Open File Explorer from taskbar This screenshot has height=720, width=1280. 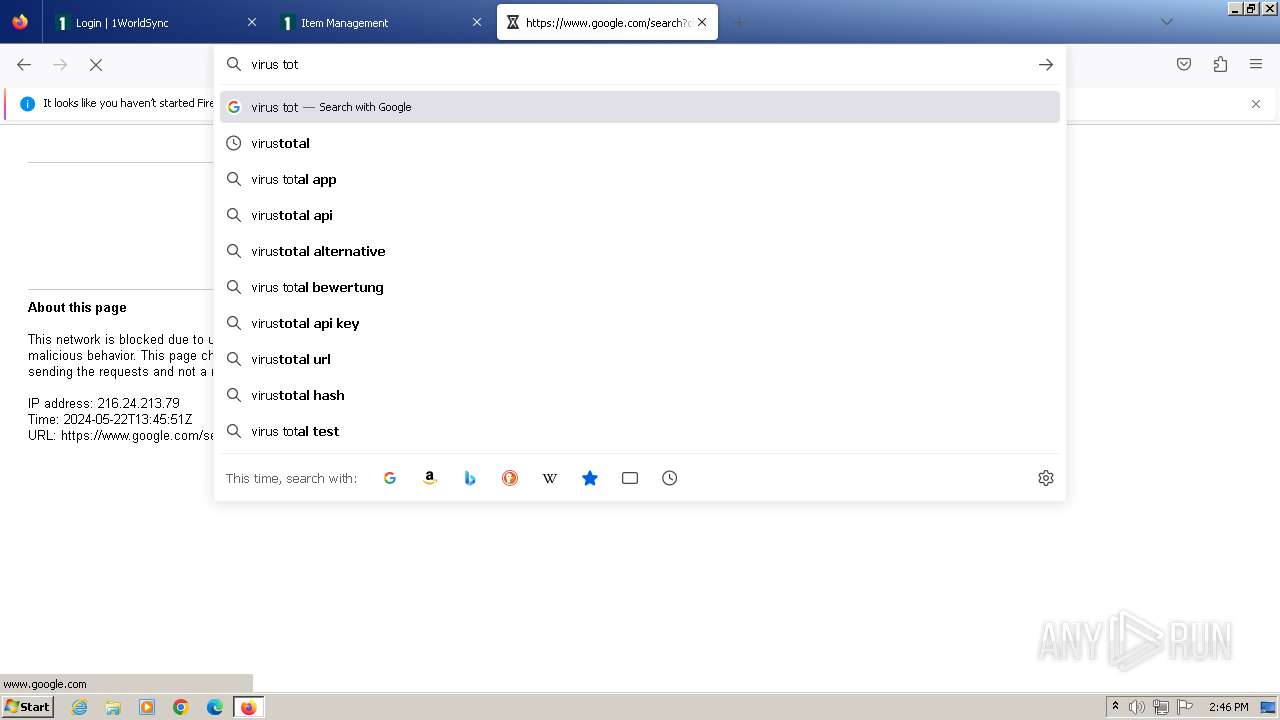[113, 707]
